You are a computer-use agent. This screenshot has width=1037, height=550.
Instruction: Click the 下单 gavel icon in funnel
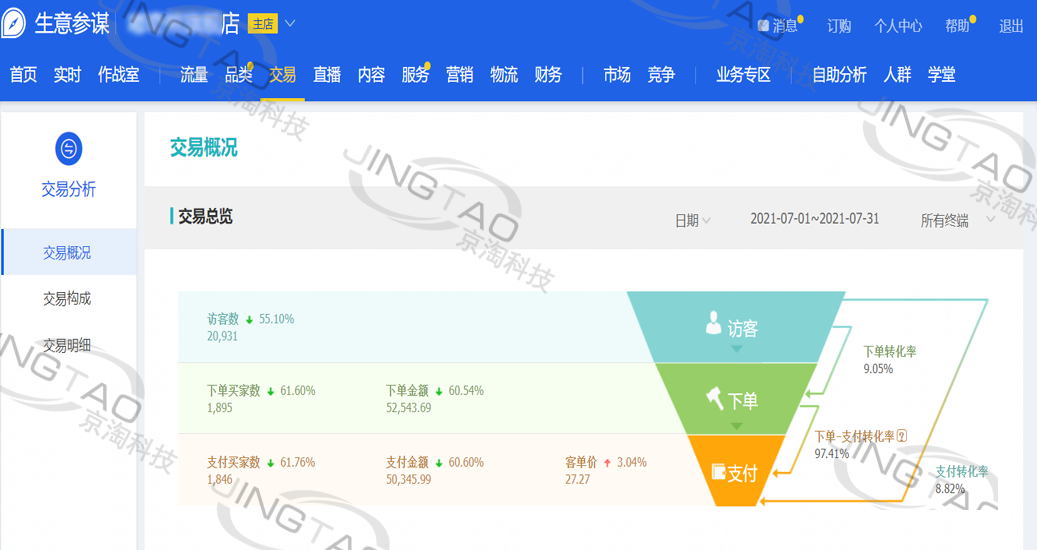pos(714,399)
